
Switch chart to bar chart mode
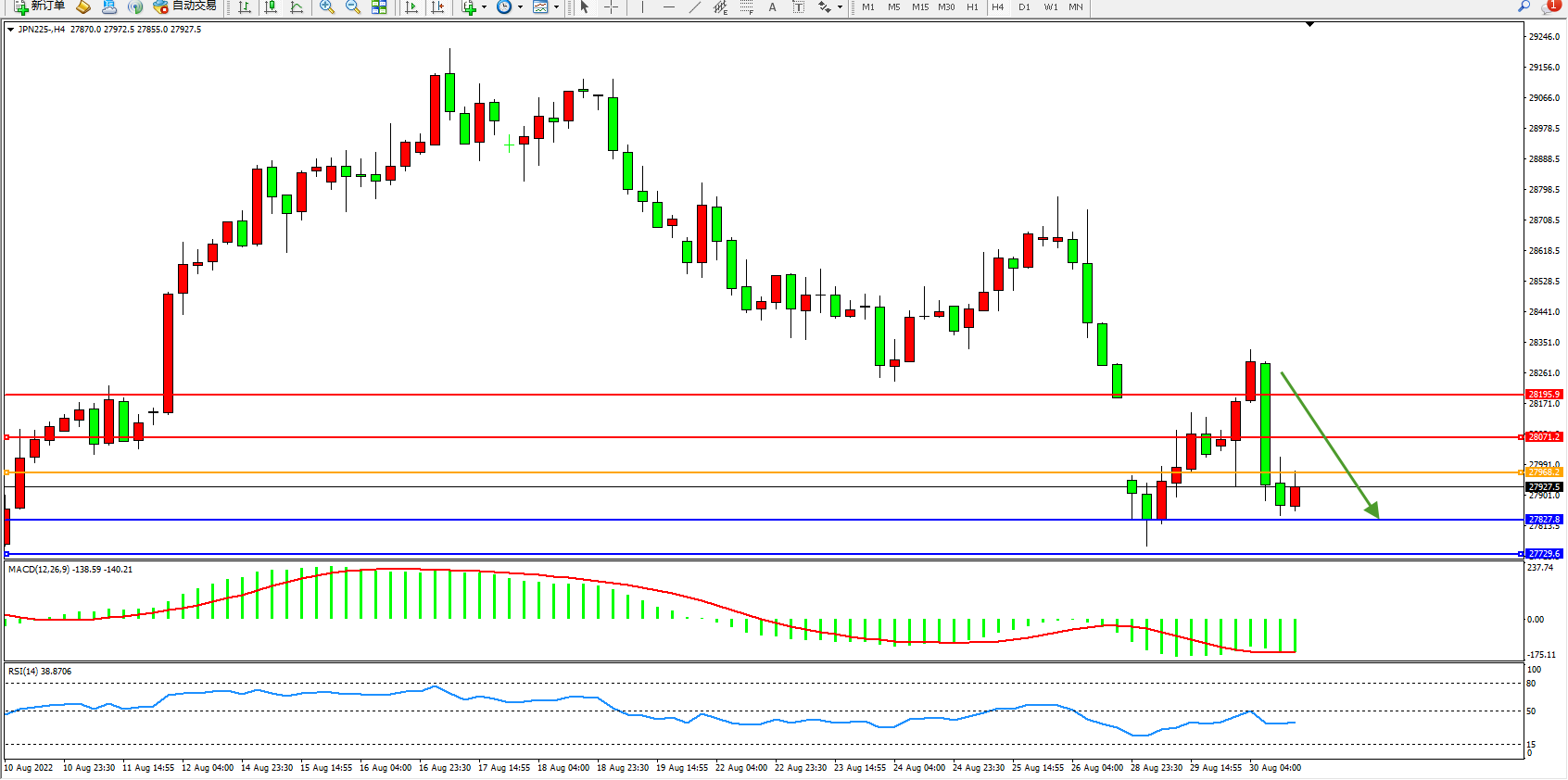click(x=245, y=7)
